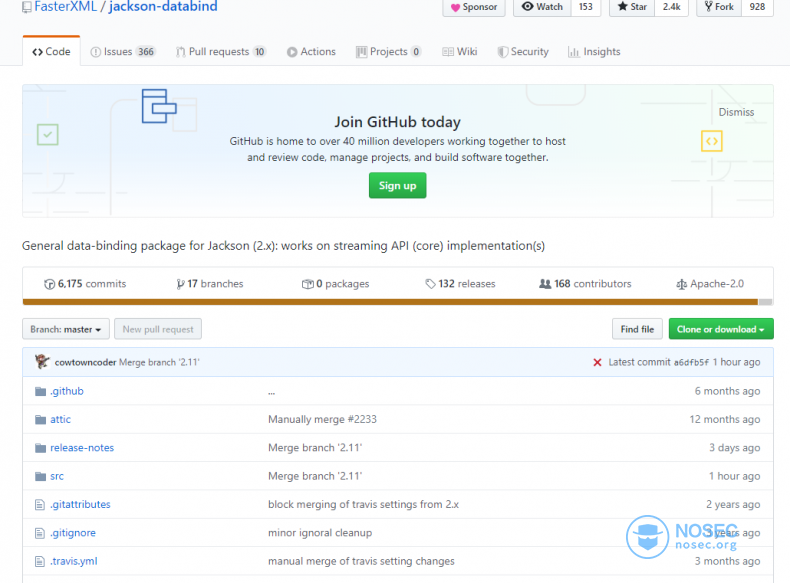Open the .gitignore file
Image resolution: width=790 pixels, height=583 pixels.
[x=73, y=533]
